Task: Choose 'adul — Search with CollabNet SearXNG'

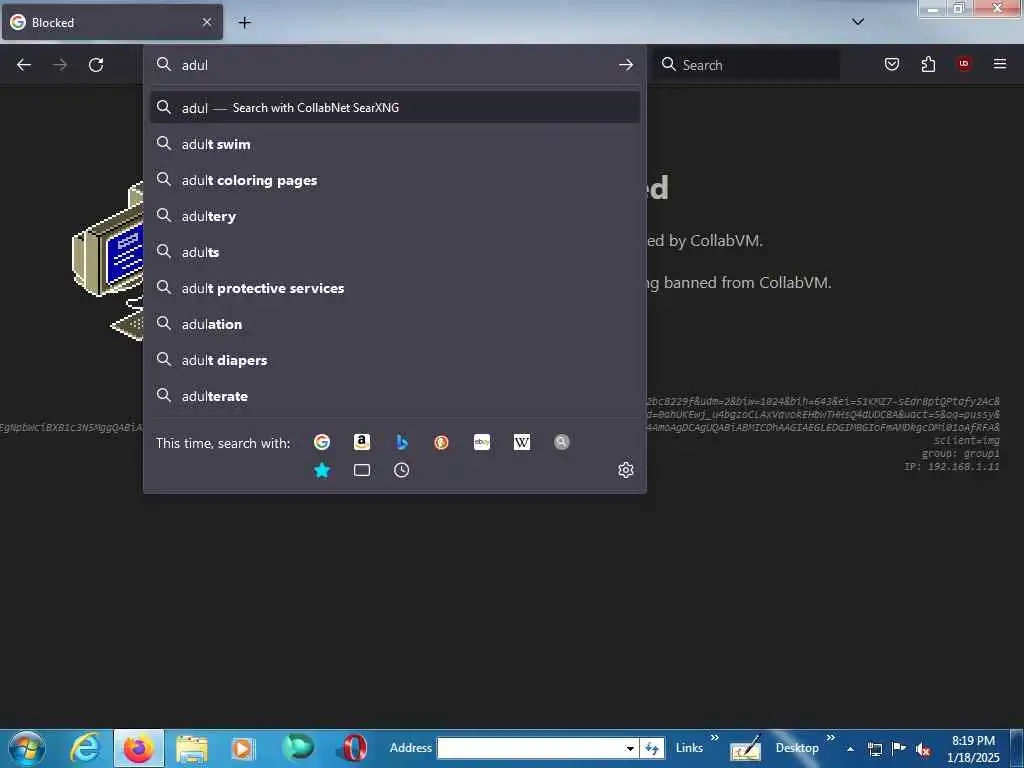Action: pos(394,108)
